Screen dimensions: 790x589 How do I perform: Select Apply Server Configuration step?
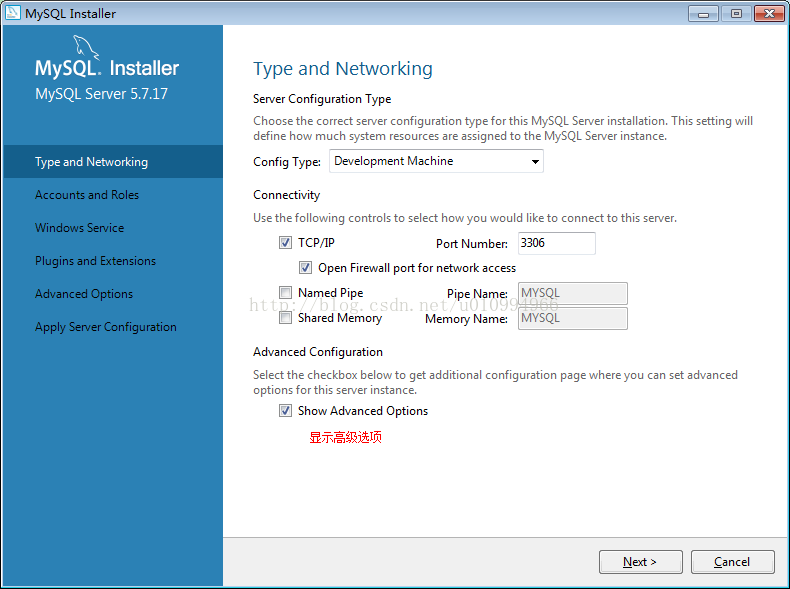point(106,327)
